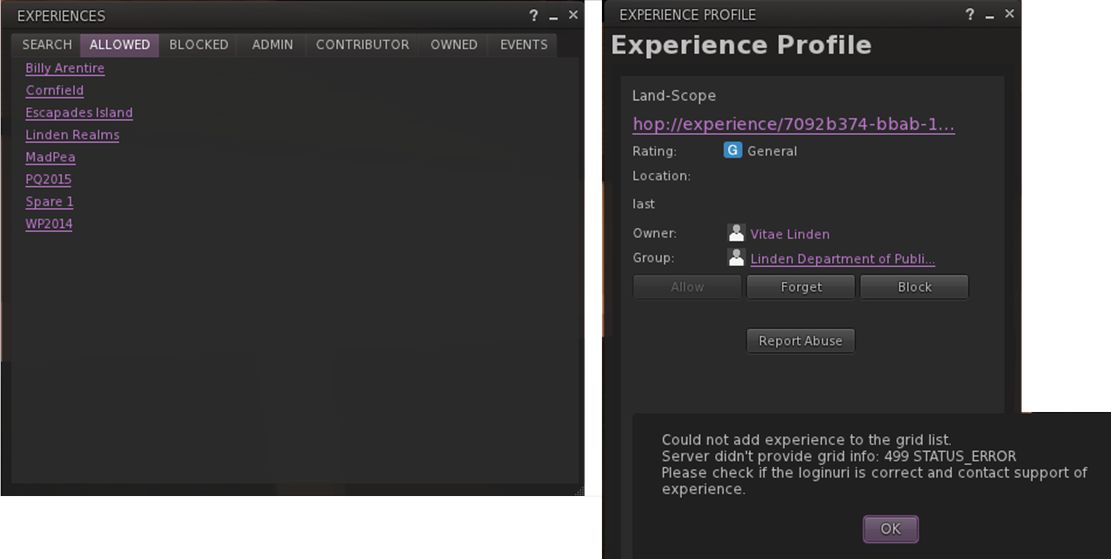Switch to the Search tab
This screenshot has height=559, width=1111.
(x=47, y=45)
